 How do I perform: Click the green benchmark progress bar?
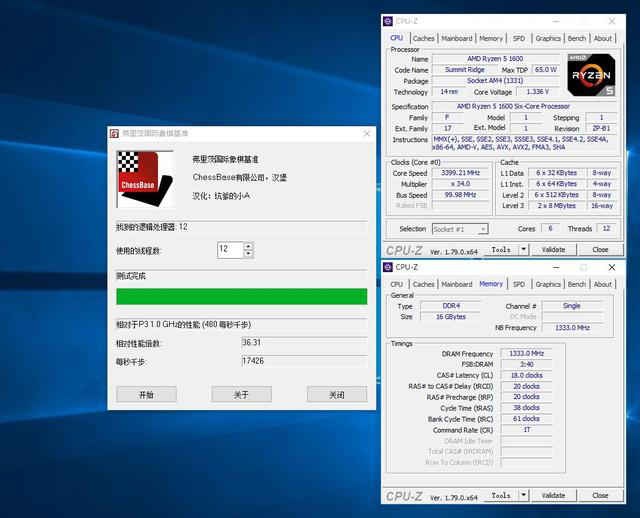pyautogui.click(x=241, y=296)
